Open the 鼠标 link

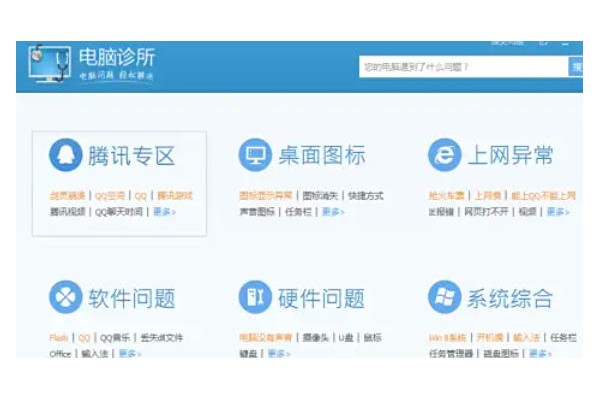click(372, 338)
